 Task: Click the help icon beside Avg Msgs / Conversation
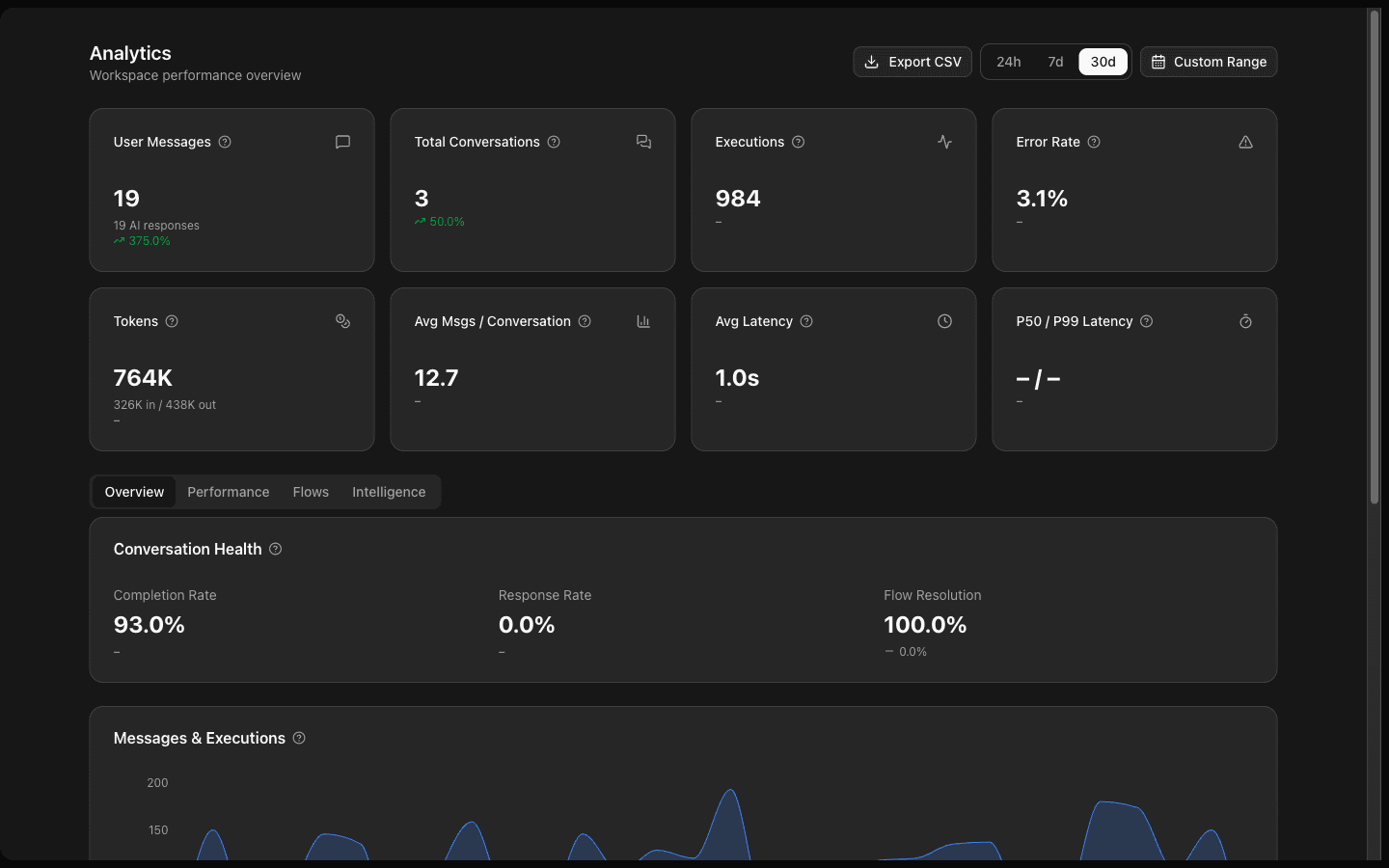click(585, 321)
